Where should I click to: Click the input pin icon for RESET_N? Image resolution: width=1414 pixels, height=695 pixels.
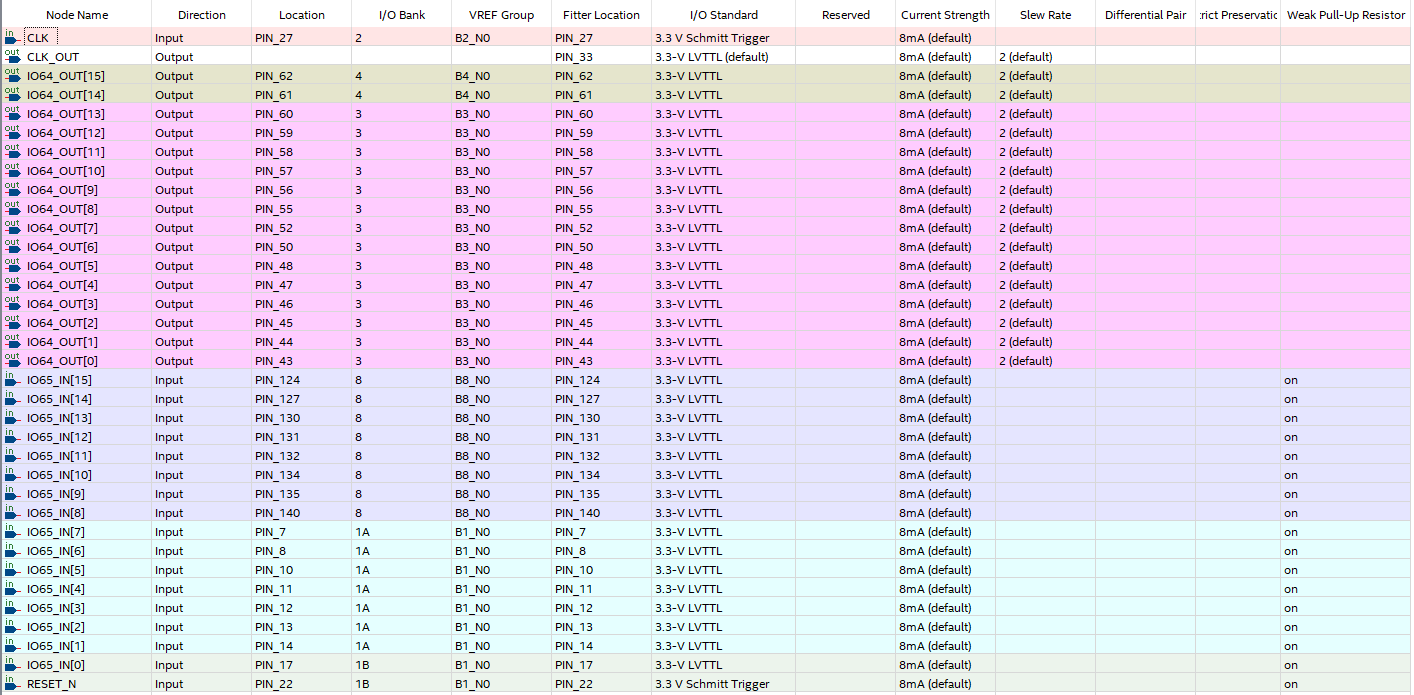12,683
